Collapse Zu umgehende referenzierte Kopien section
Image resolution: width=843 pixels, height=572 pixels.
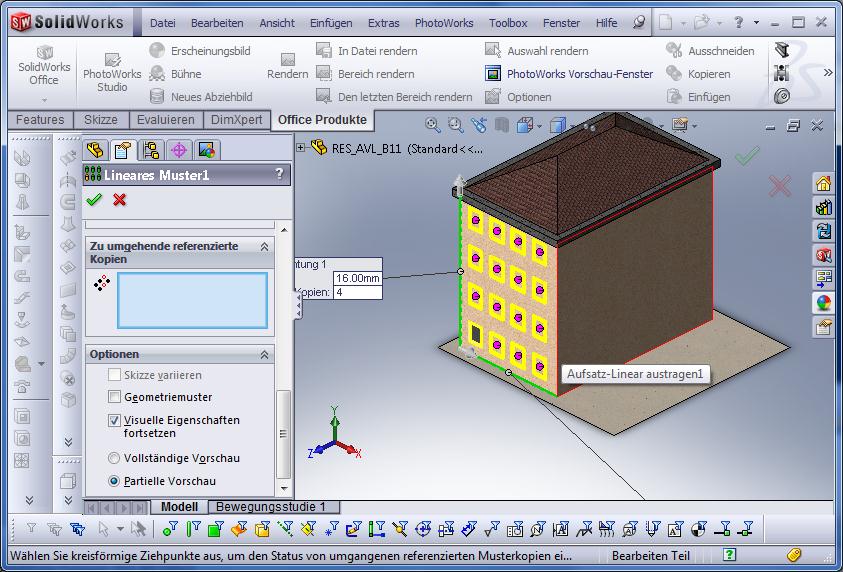tap(265, 246)
